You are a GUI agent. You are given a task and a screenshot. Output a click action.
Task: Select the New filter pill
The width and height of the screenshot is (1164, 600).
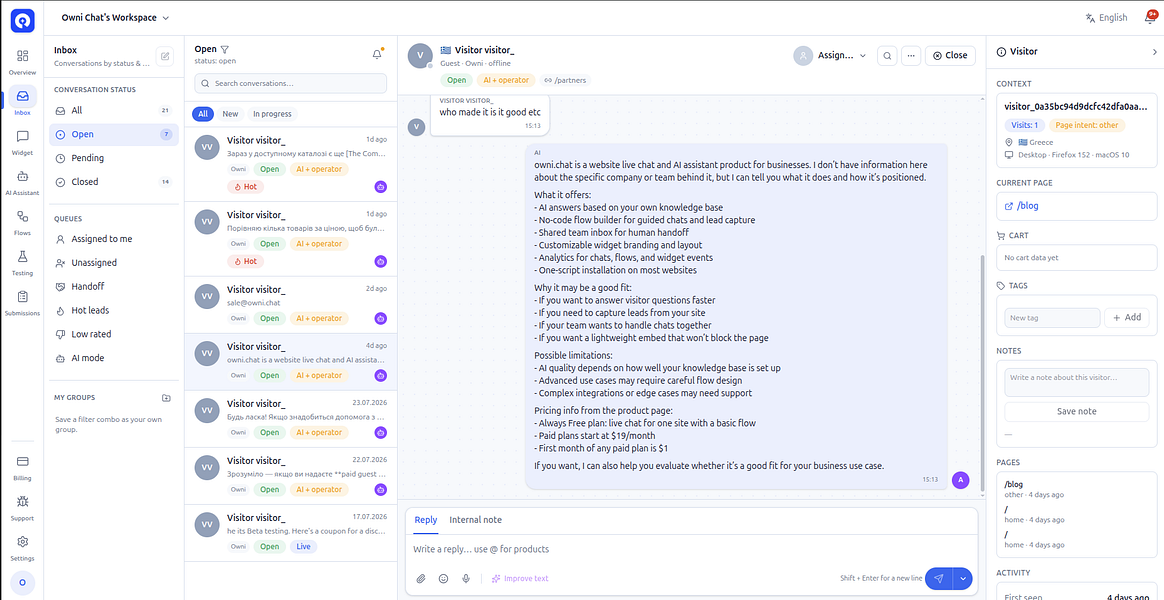(230, 114)
